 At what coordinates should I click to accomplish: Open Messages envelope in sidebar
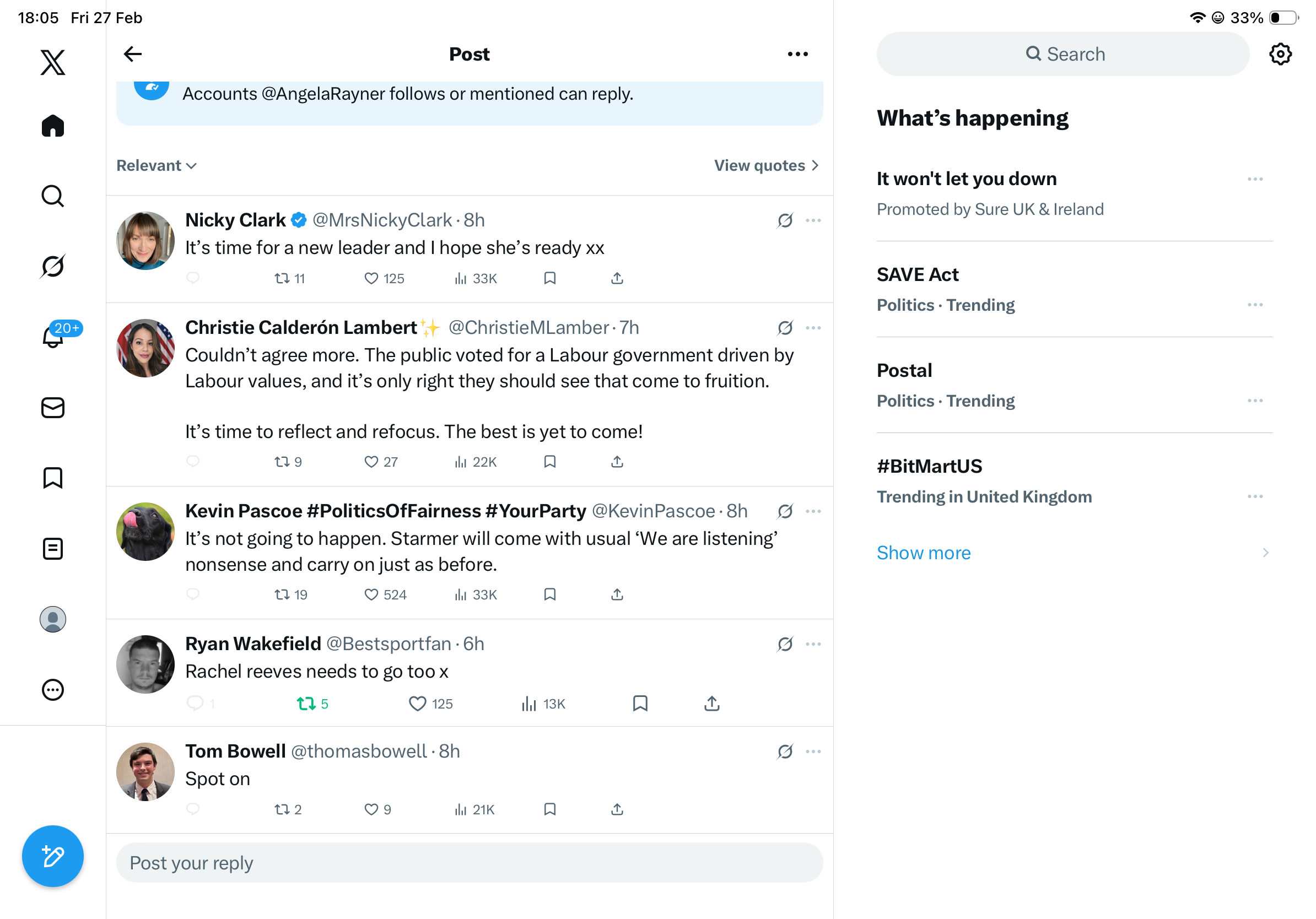[x=53, y=408]
